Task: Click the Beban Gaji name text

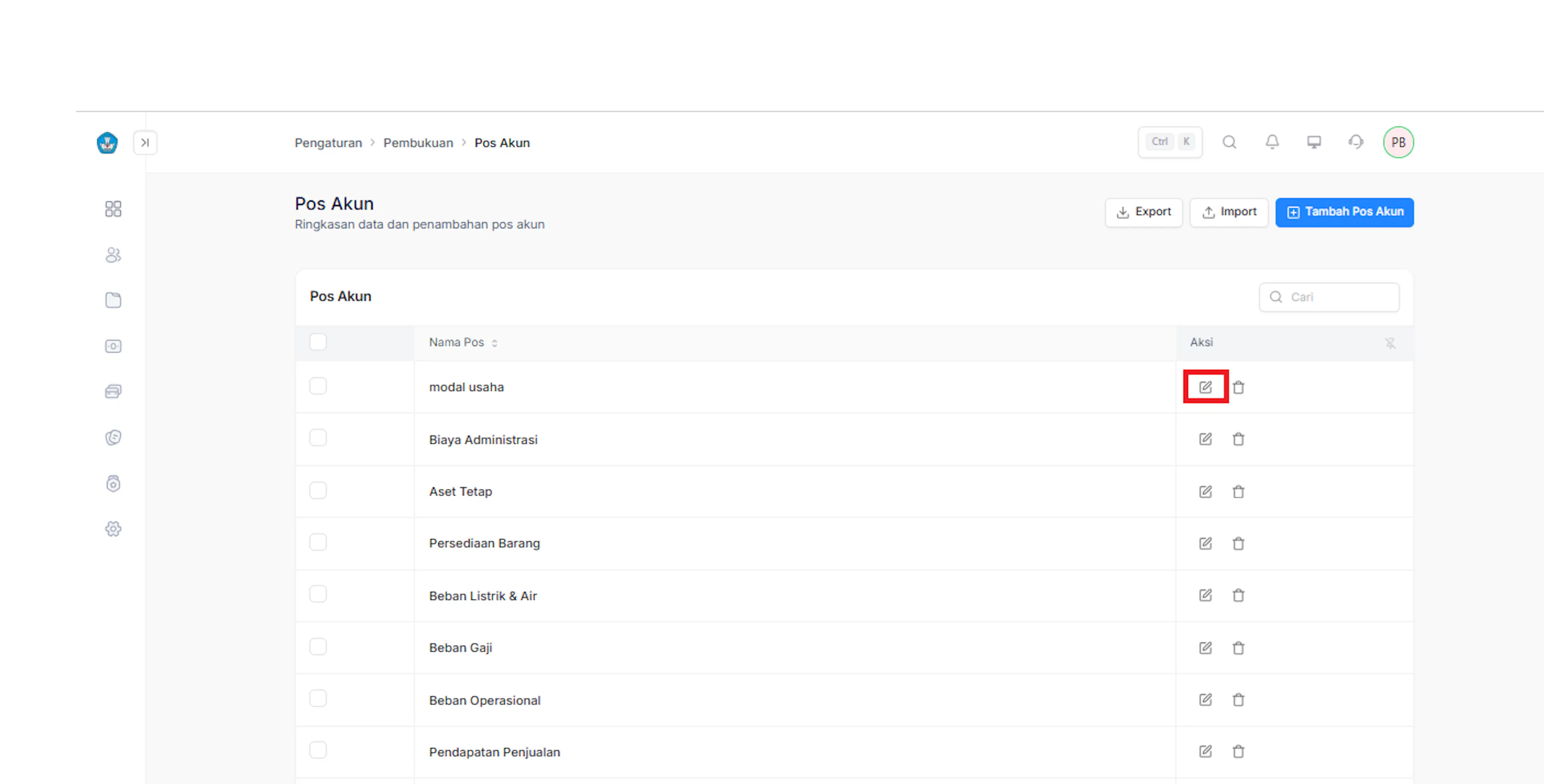Action: 460,648
